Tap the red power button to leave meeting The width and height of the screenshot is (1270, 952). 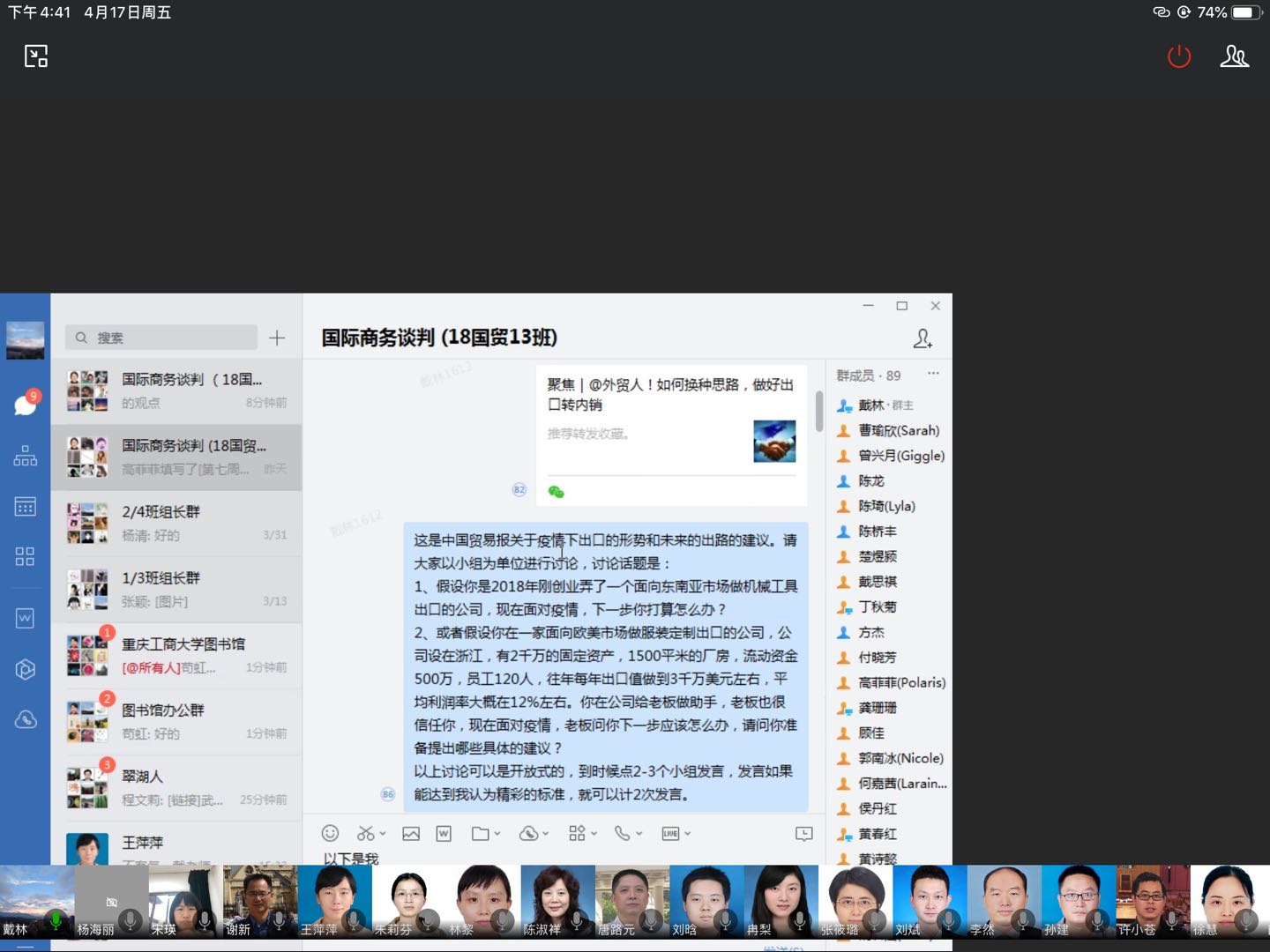(1178, 57)
